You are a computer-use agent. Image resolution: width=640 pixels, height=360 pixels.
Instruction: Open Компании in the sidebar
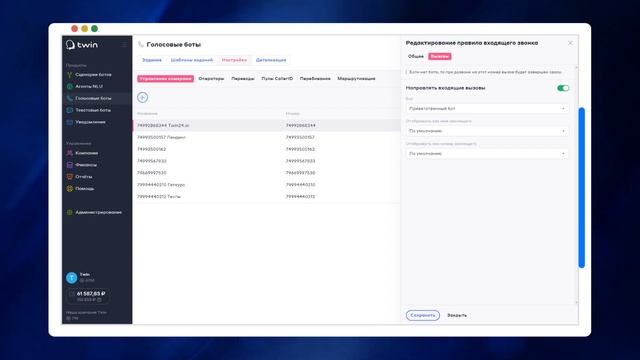[x=87, y=153]
